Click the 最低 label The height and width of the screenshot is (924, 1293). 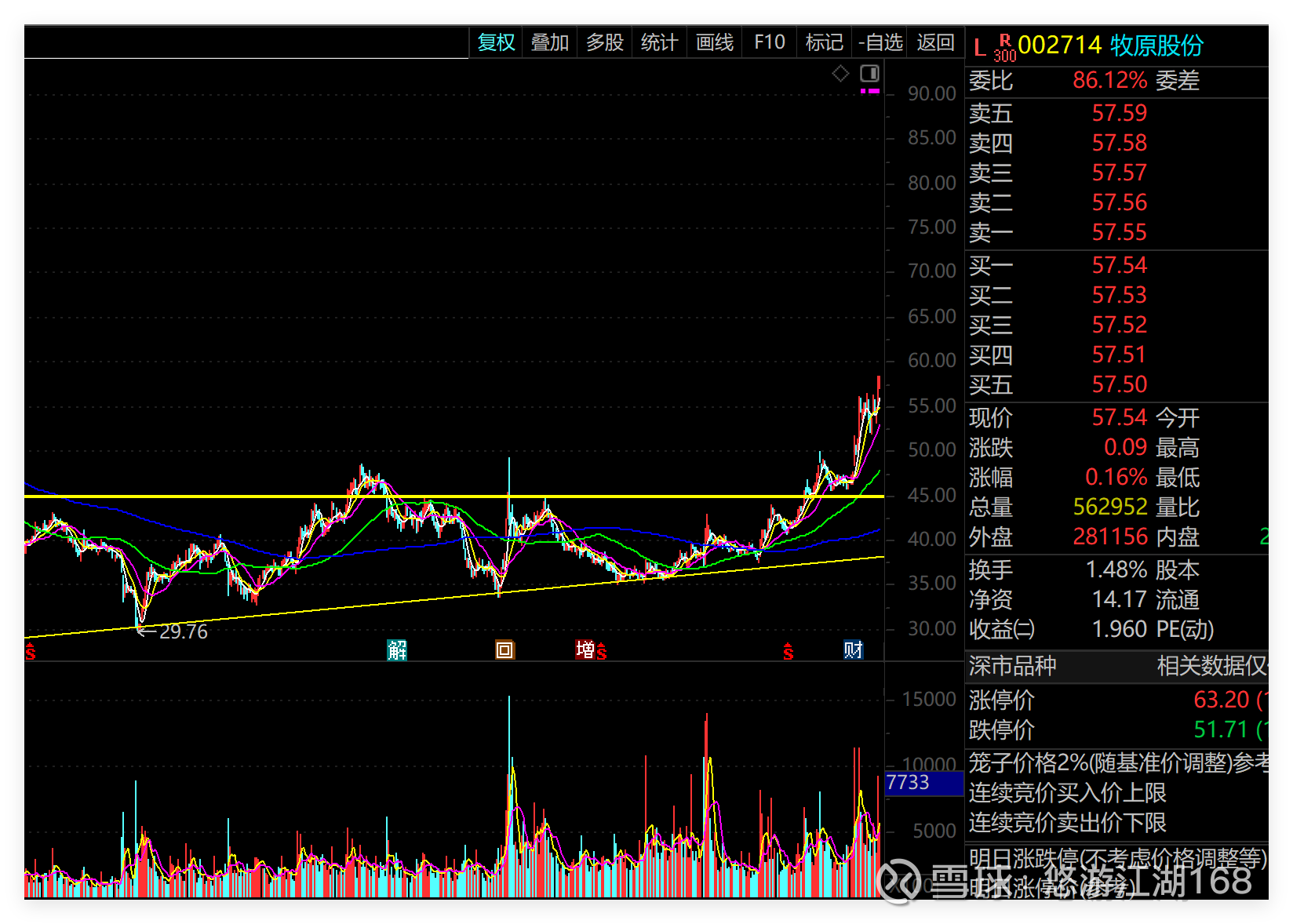click(x=1178, y=477)
